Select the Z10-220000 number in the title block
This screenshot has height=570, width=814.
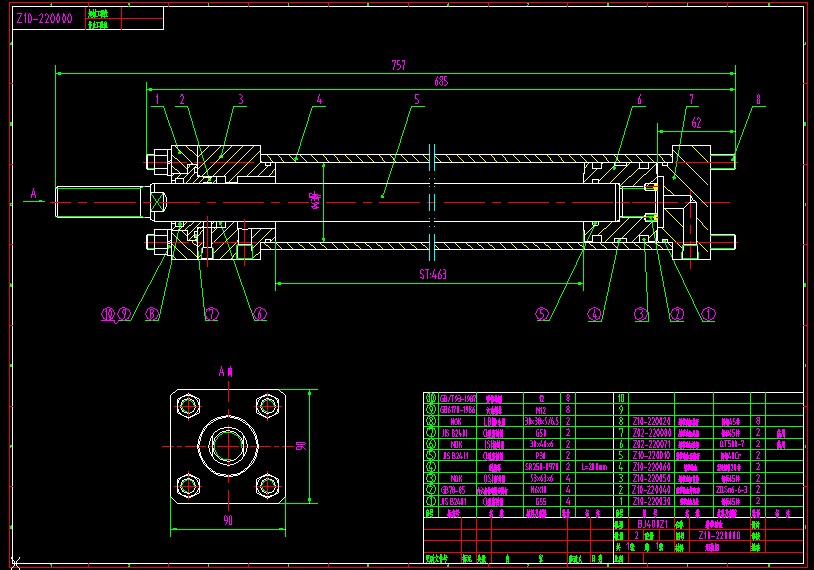click(x=720, y=535)
